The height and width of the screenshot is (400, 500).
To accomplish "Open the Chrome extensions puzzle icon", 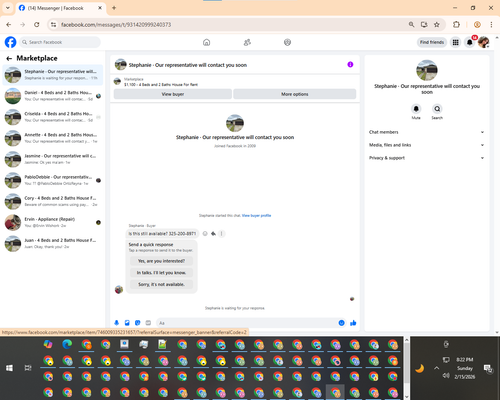I will (456, 25).
